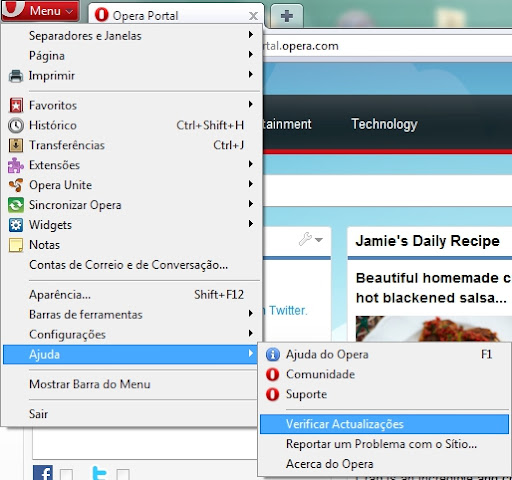Click the Opera icon beside Comunidade

pos(273,374)
